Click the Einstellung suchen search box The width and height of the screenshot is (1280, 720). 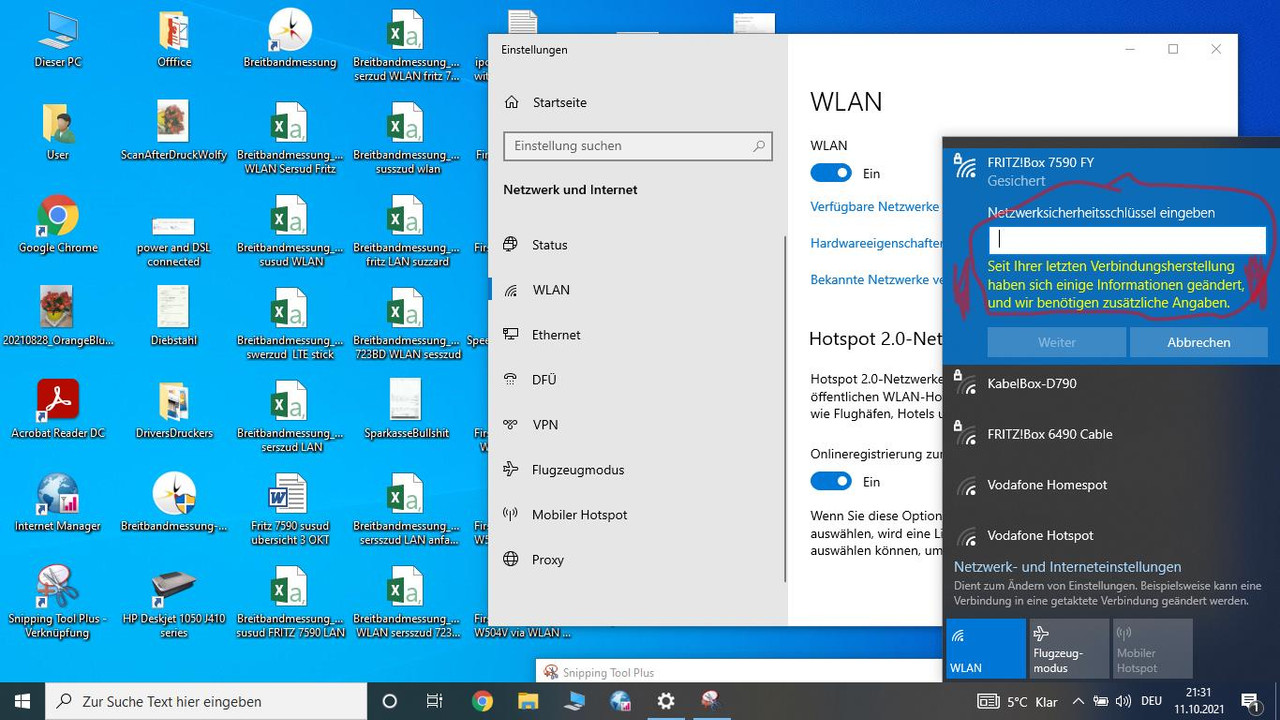click(x=638, y=145)
